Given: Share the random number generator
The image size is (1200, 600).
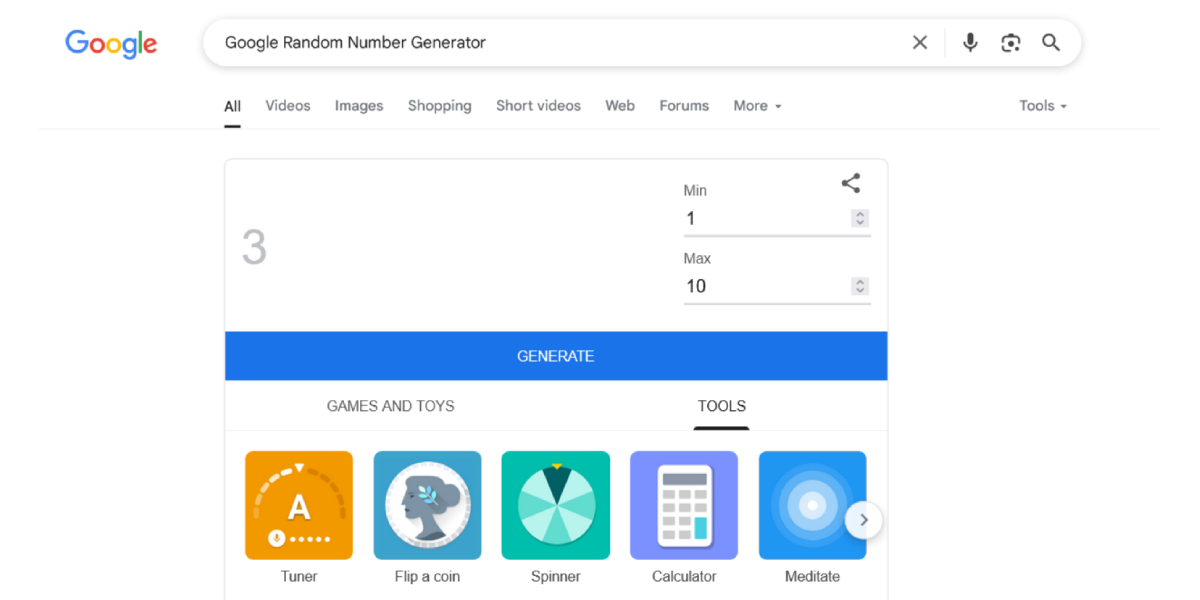Looking at the screenshot, I should (850, 183).
